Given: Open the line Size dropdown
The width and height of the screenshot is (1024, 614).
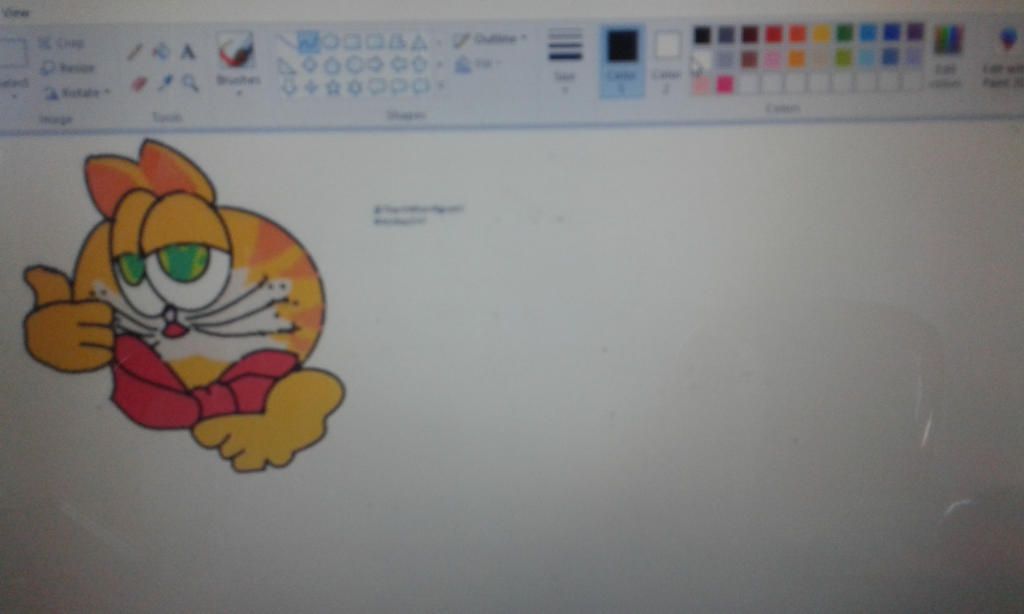Looking at the screenshot, I should click(x=565, y=62).
